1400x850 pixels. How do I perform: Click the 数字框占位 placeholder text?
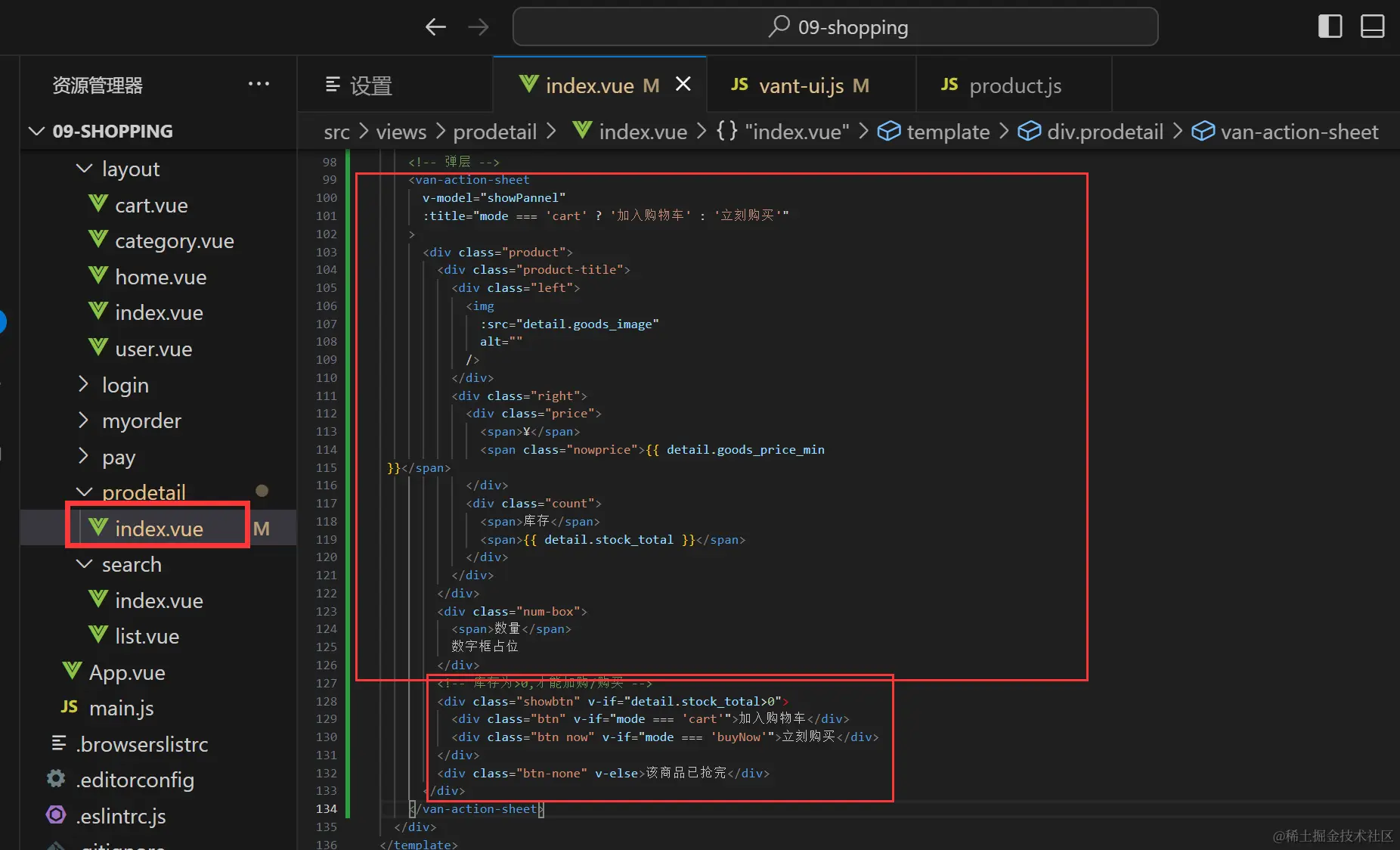tap(485, 647)
